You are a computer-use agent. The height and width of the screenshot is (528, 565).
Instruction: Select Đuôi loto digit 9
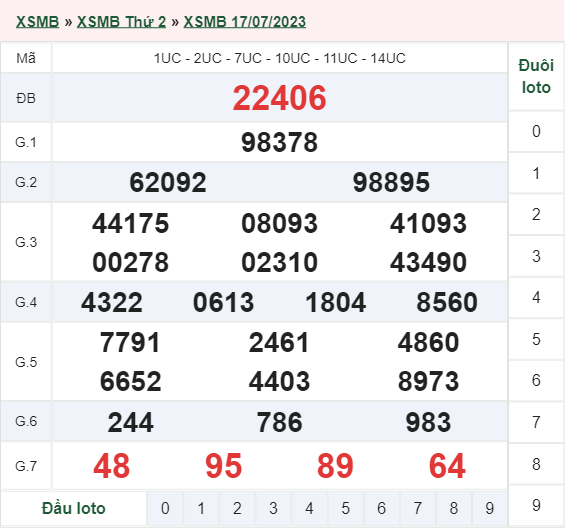[536, 505]
